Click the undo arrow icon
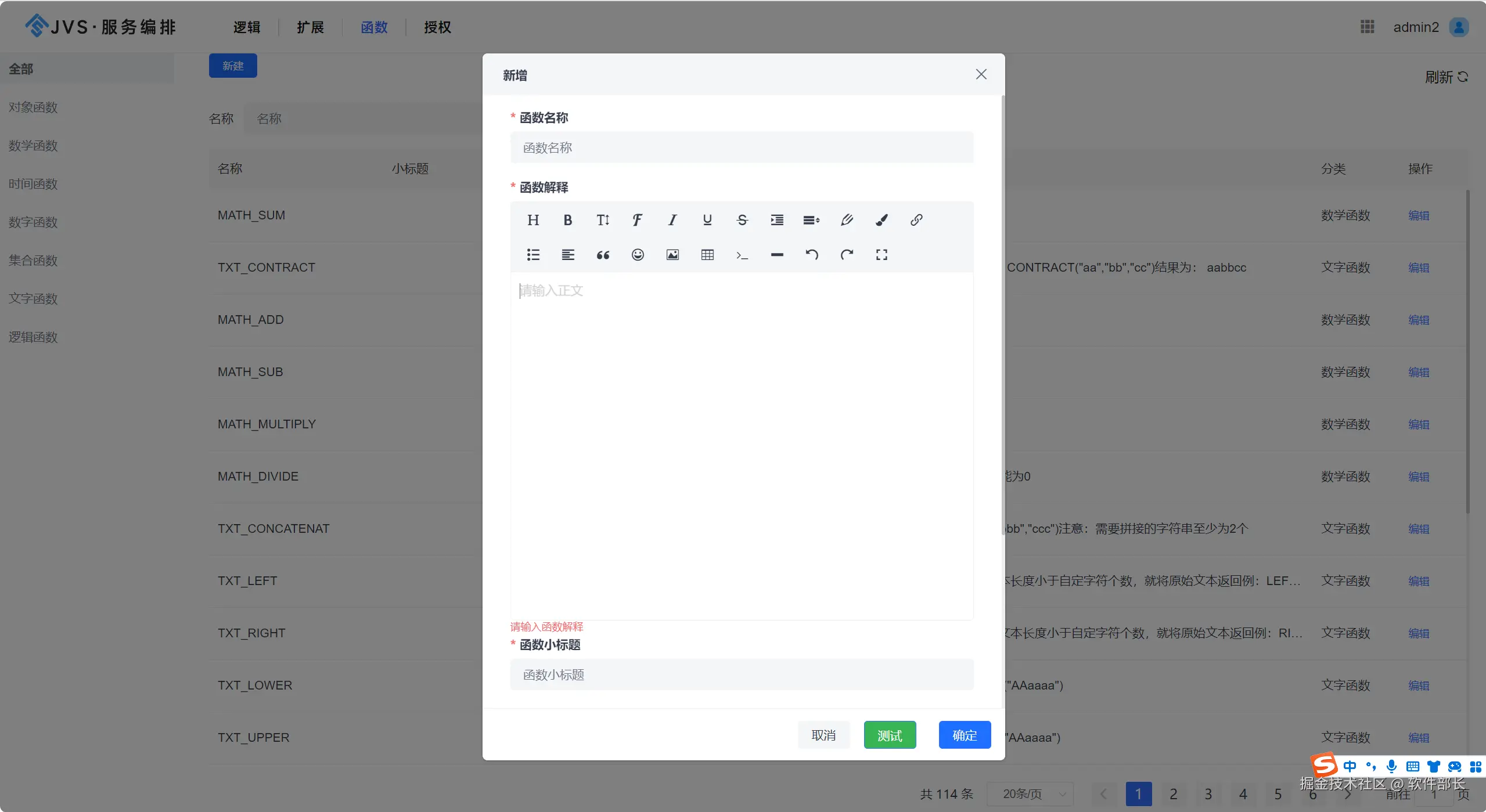This screenshot has height=812, width=1486. point(812,255)
